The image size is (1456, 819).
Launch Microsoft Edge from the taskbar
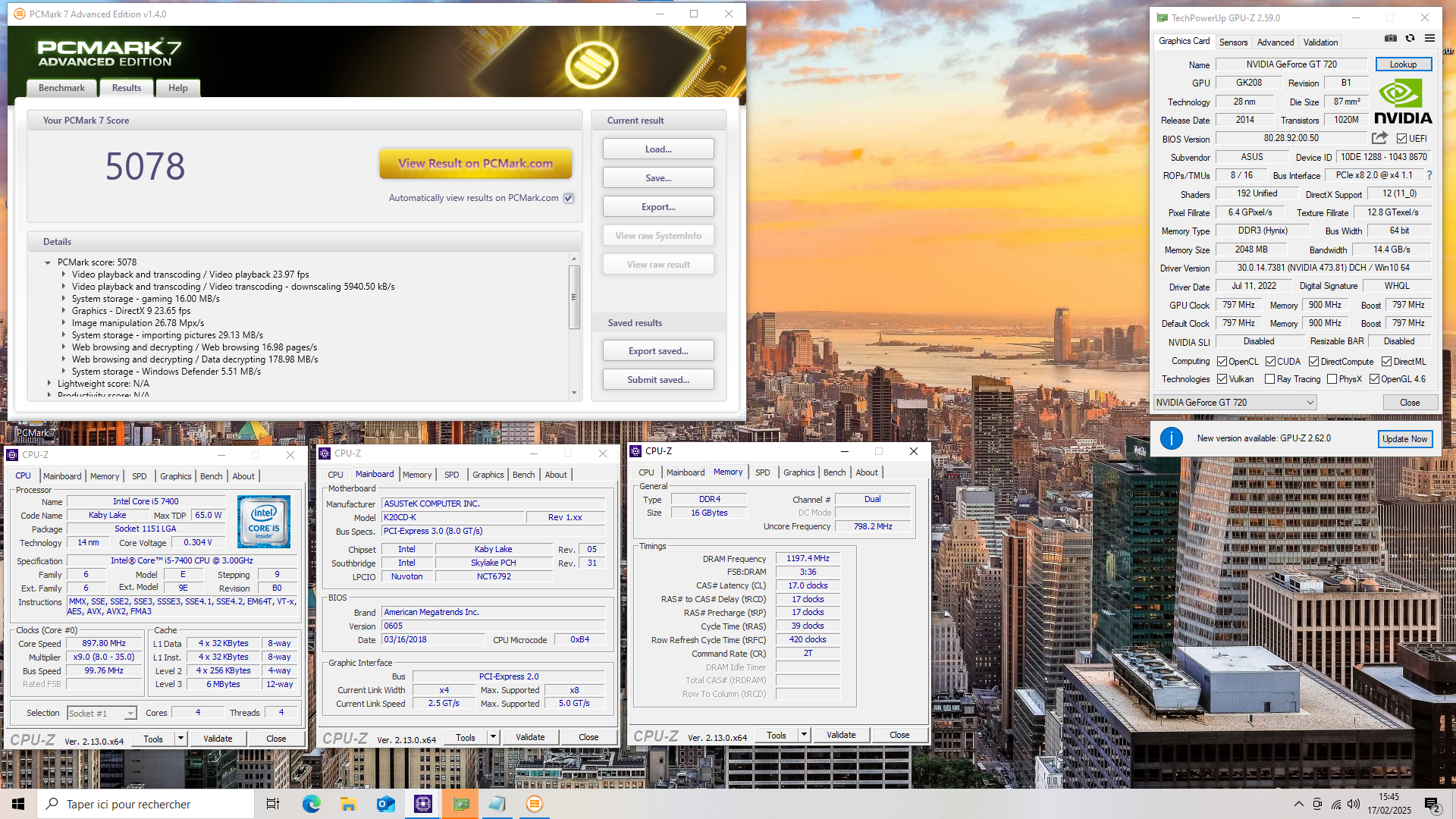point(311,804)
